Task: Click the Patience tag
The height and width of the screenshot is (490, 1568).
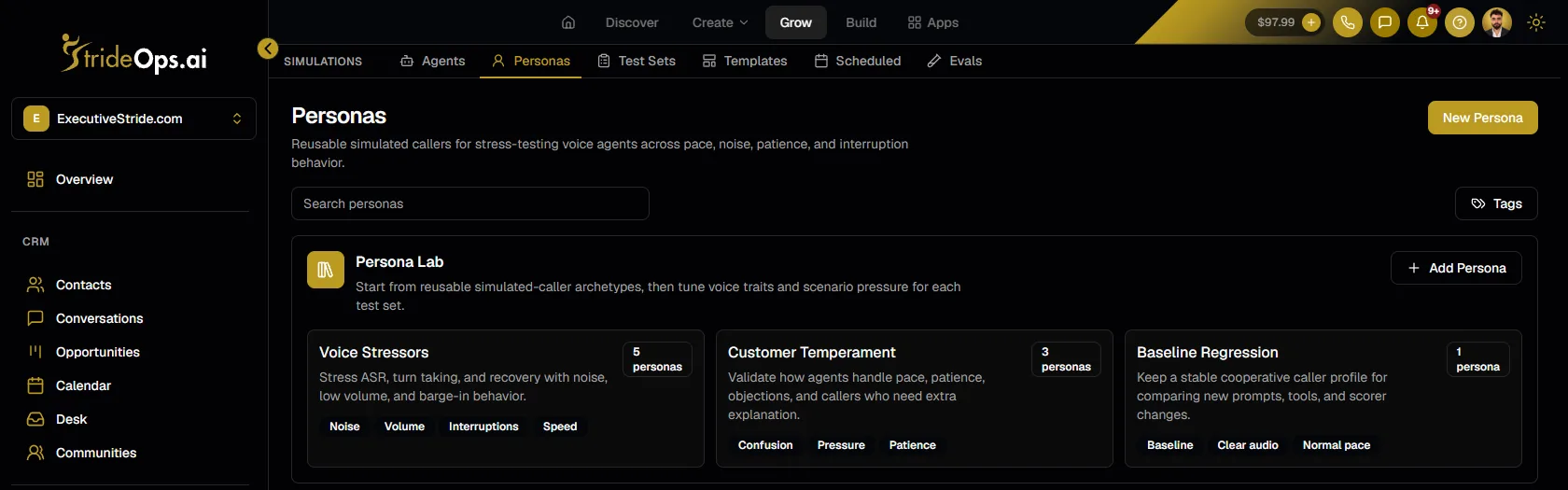Action: (913, 445)
